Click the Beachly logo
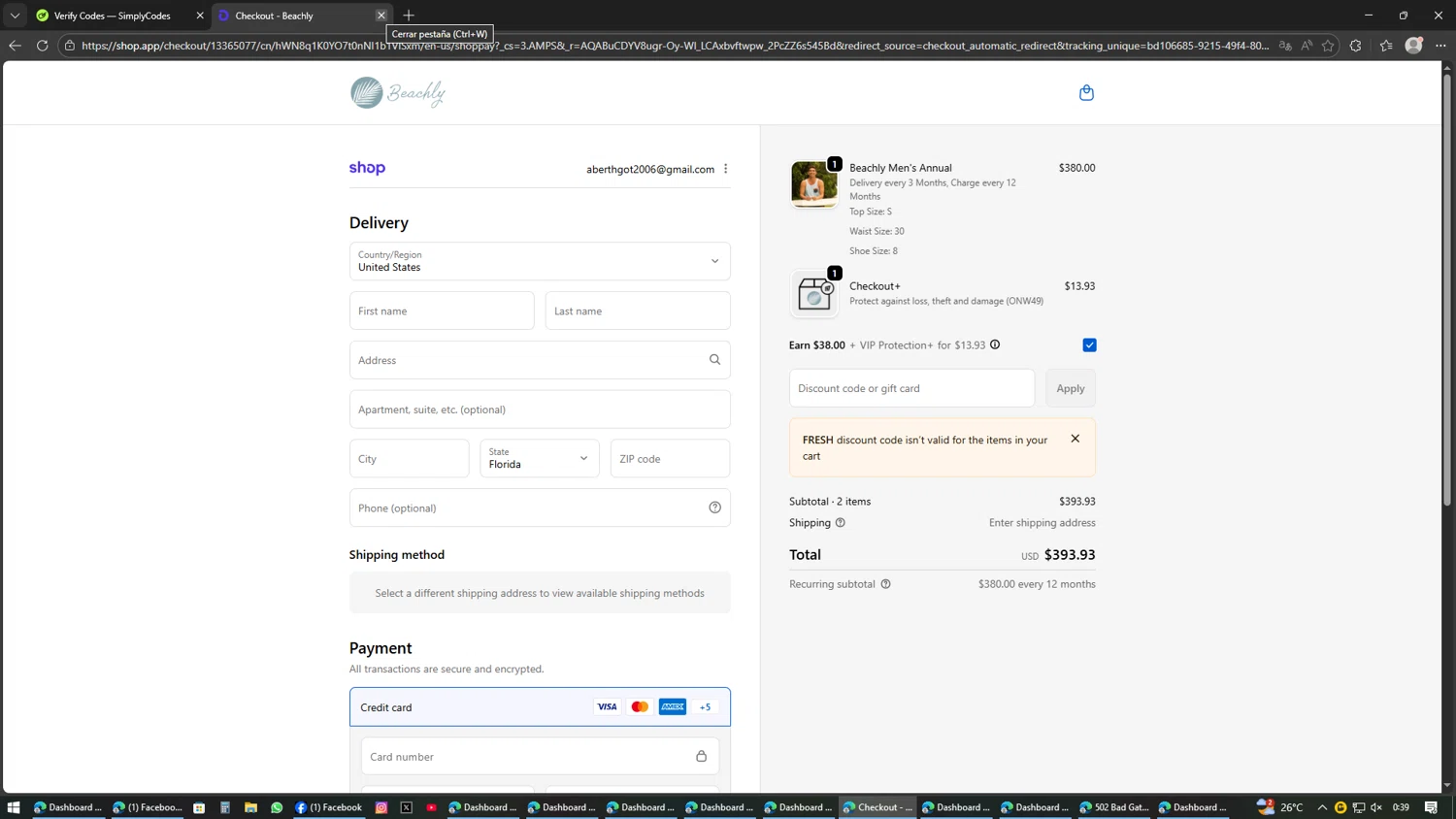Viewport: 1456px width, 819px height. click(x=398, y=92)
